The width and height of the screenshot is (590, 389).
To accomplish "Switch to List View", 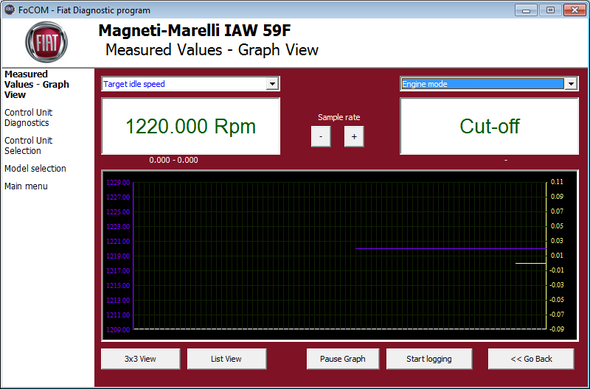I will pos(227,359).
